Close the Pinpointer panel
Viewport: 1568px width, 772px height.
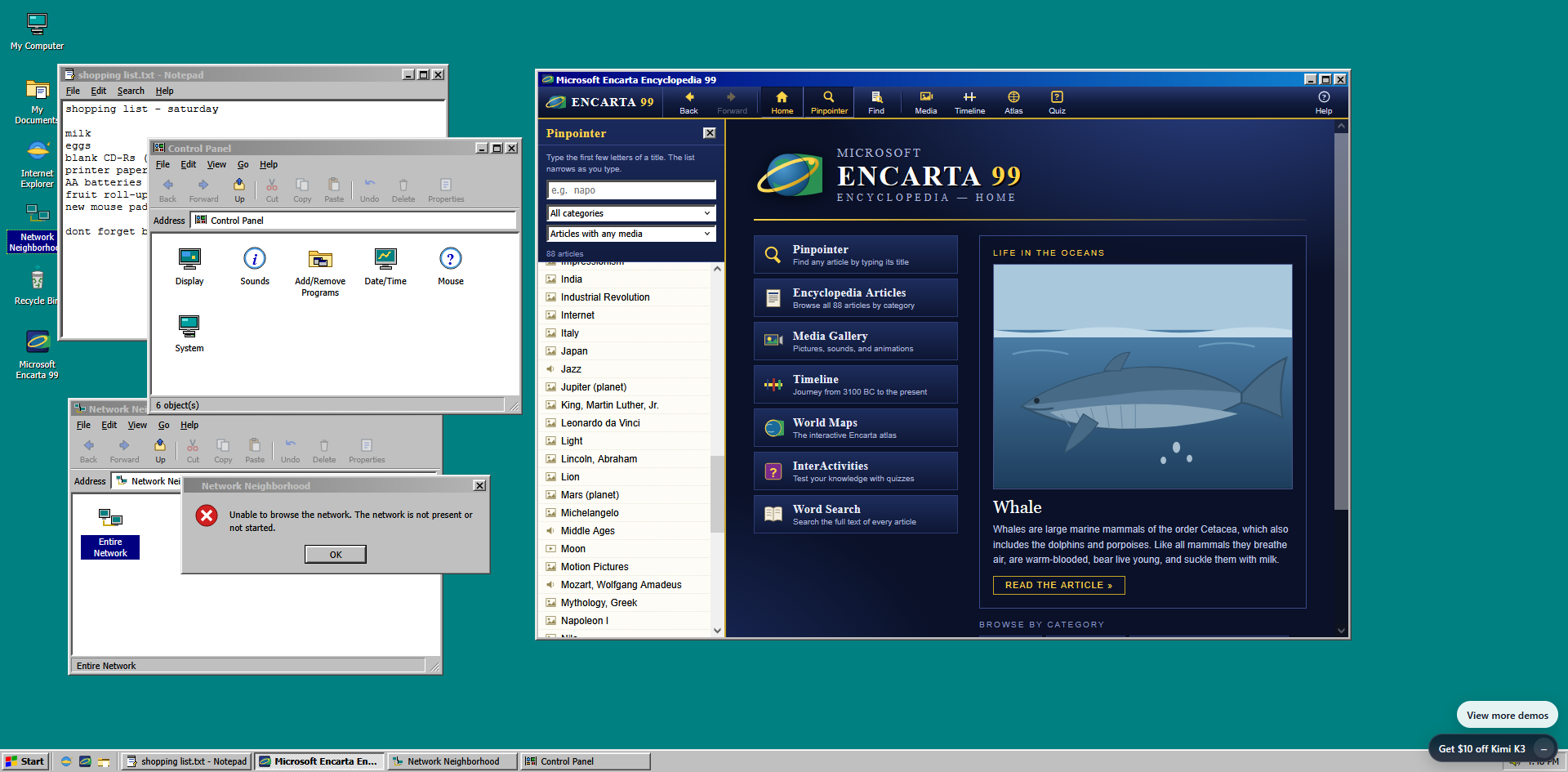(710, 133)
